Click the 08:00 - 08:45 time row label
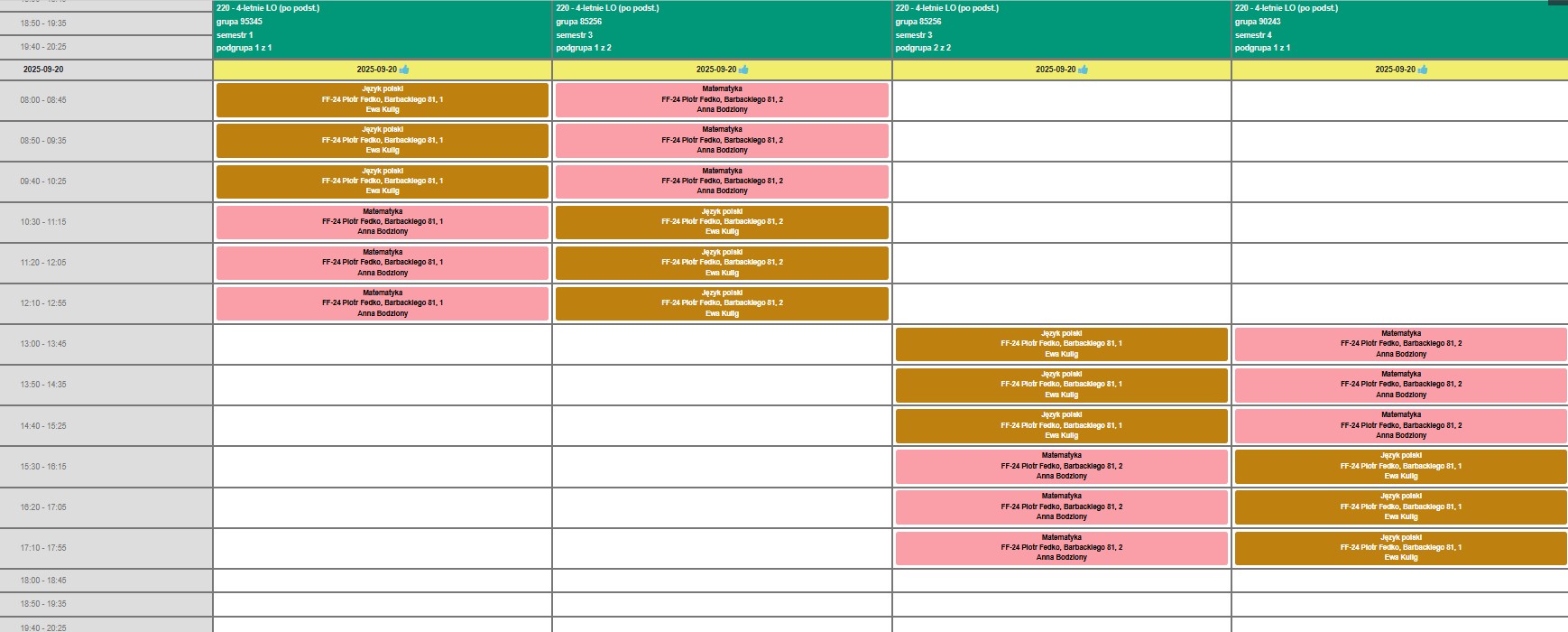The height and width of the screenshot is (632, 1568). [43, 100]
